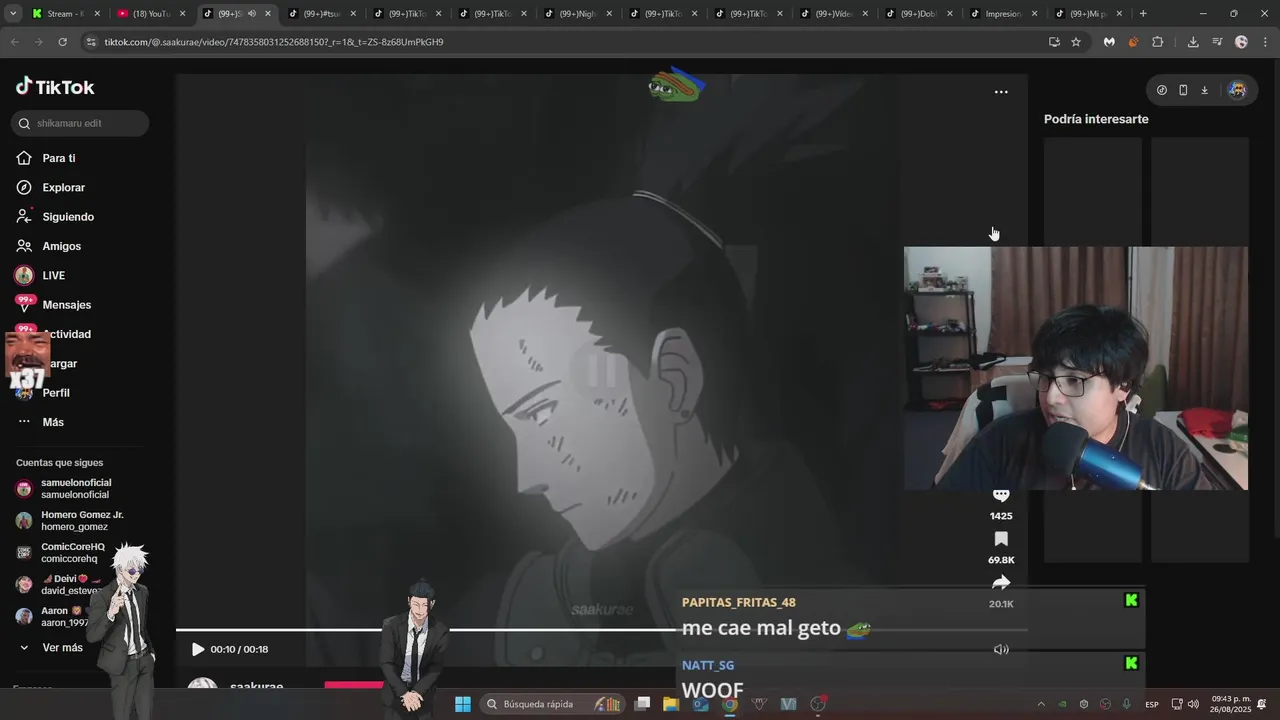Open the LIVE section in sidebar
This screenshot has height=720, width=1280.
pos(53,275)
